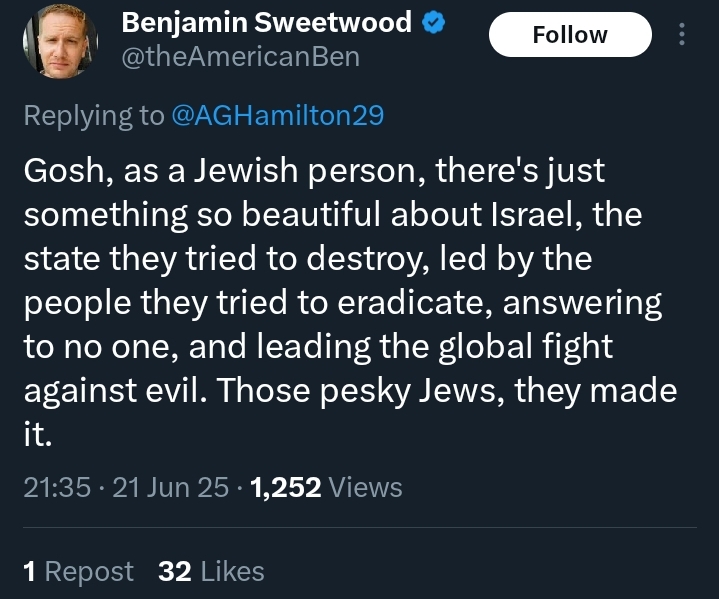Click the "Replying to" label
Image resolution: width=719 pixels, height=599 pixels.
pyautogui.click(x=94, y=115)
